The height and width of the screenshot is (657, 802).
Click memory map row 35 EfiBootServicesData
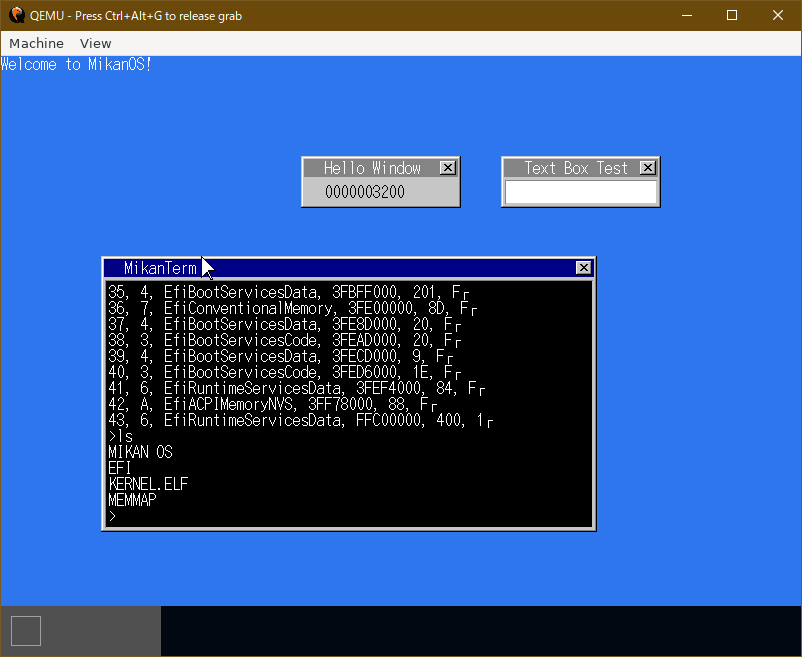click(x=288, y=292)
